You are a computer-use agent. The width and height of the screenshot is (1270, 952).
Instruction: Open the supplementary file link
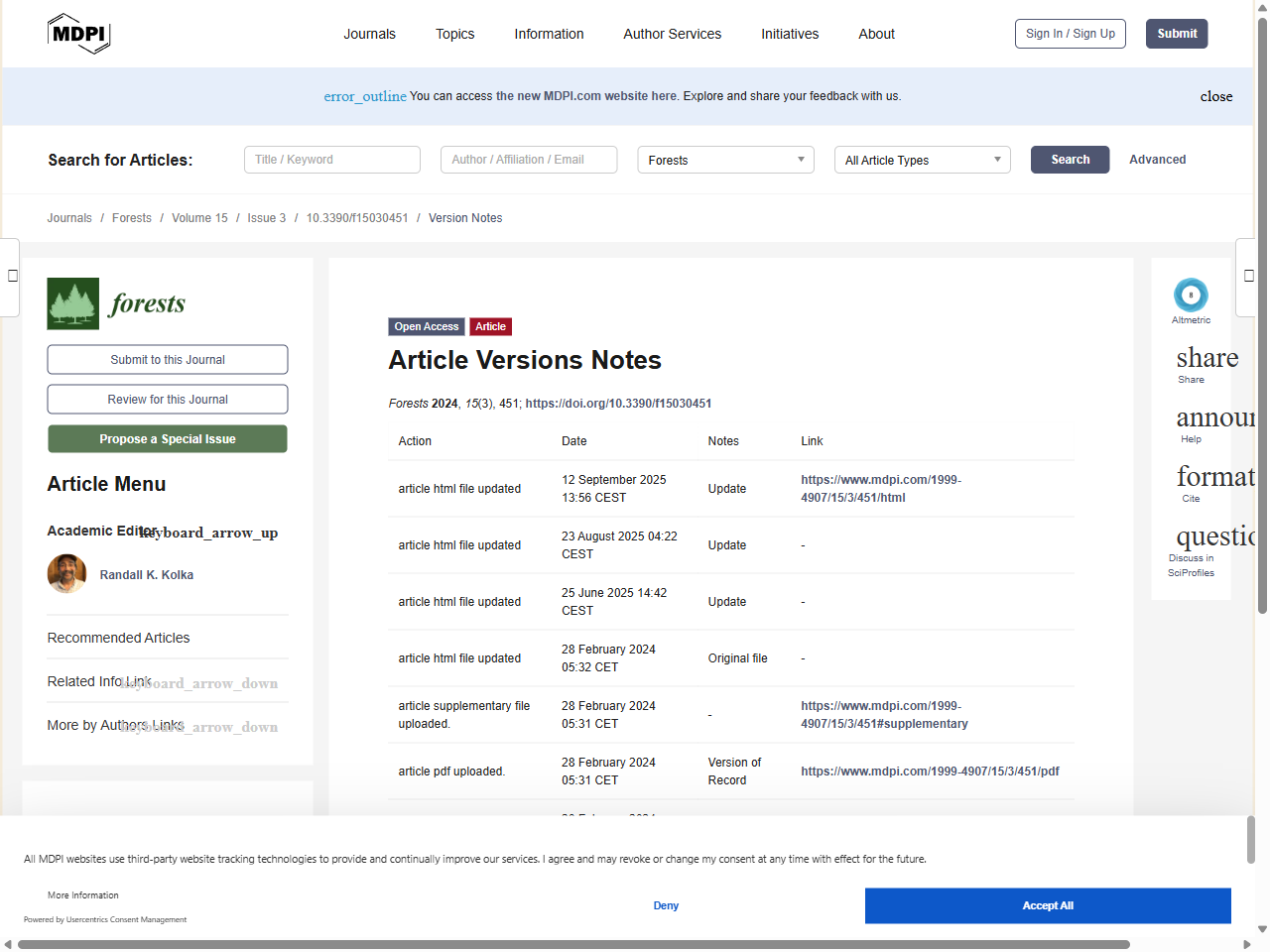[884, 715]
